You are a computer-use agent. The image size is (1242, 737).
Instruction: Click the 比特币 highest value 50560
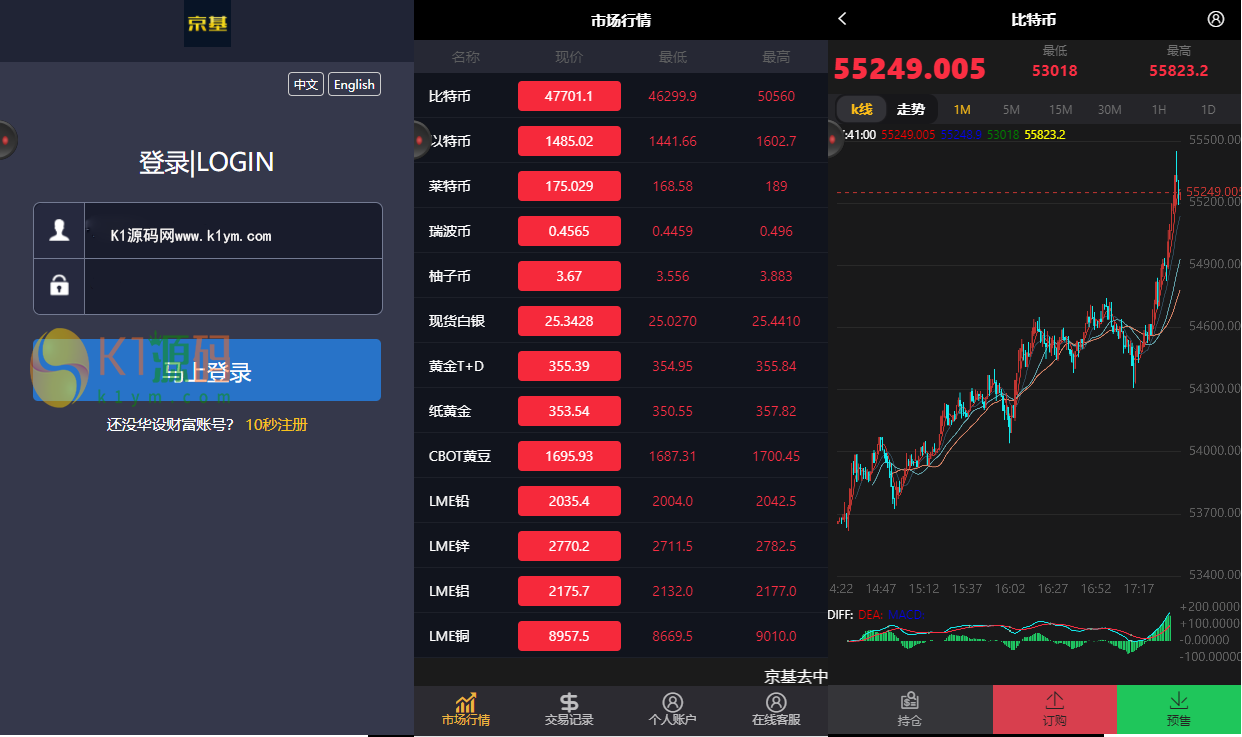[776, 96]
